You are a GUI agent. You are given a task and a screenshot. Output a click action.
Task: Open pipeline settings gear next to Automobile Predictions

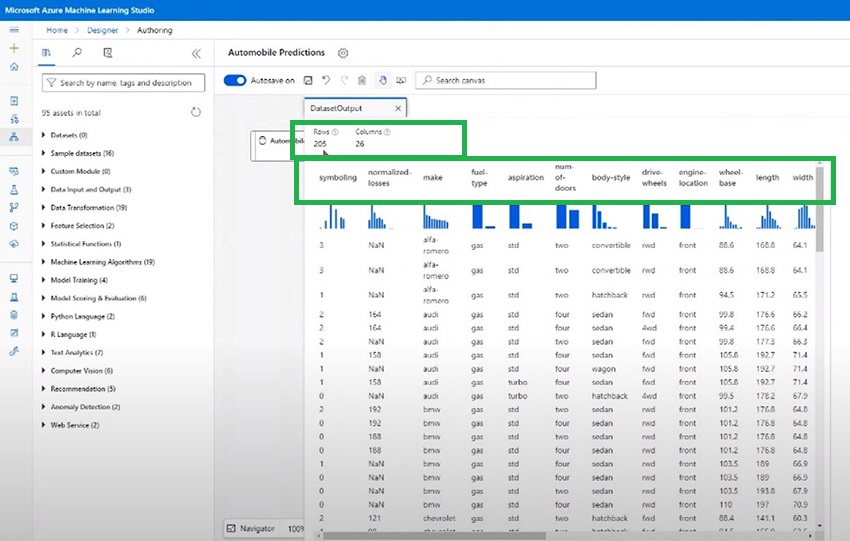click(343, 53)
